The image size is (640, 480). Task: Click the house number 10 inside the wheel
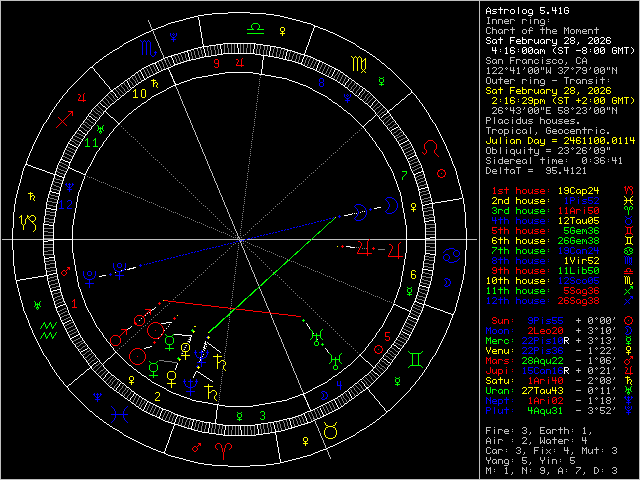pyautogui.click(x=139, y=94)
